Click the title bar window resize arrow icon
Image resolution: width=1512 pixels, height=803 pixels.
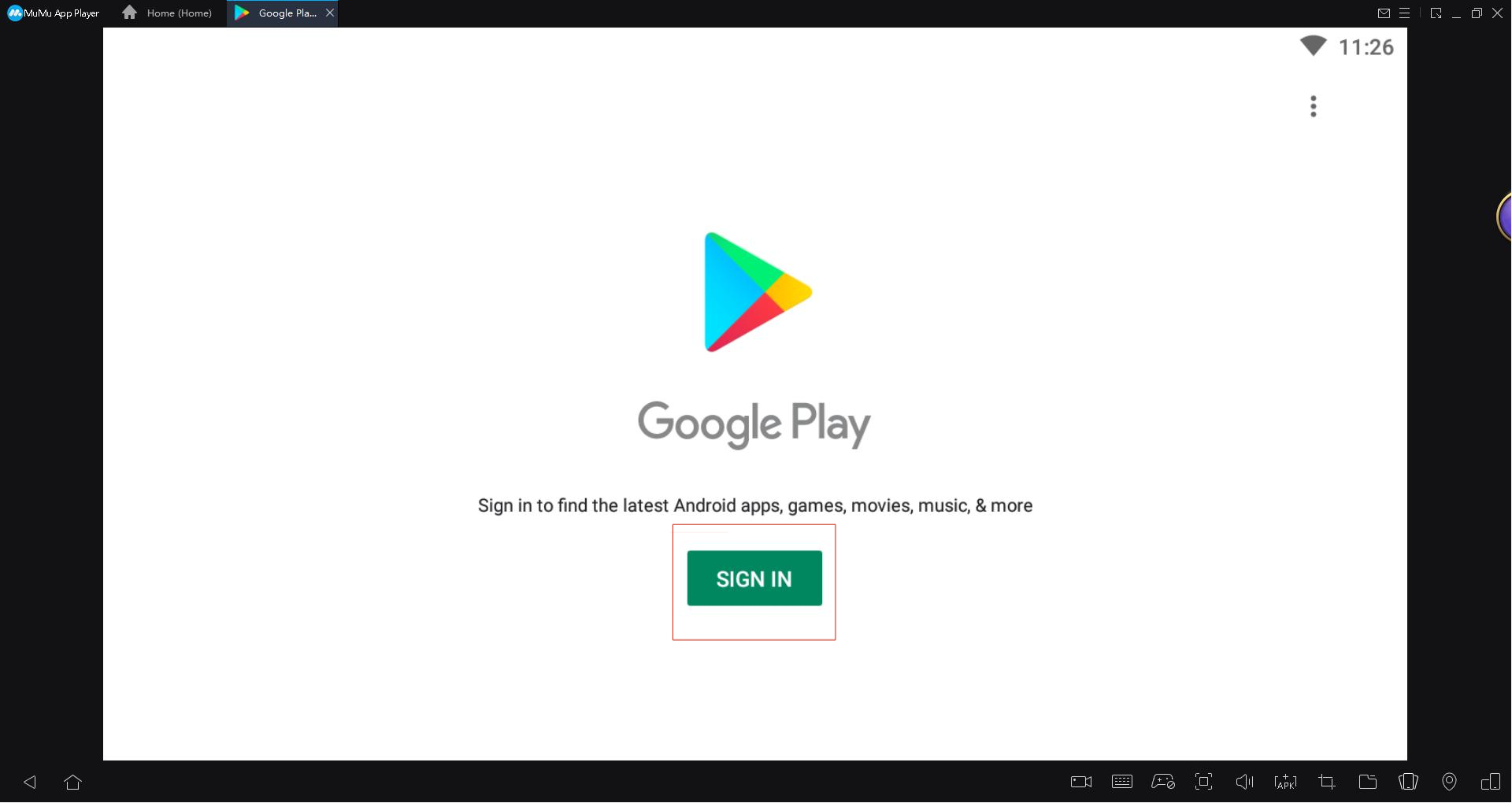[1436, 13]
